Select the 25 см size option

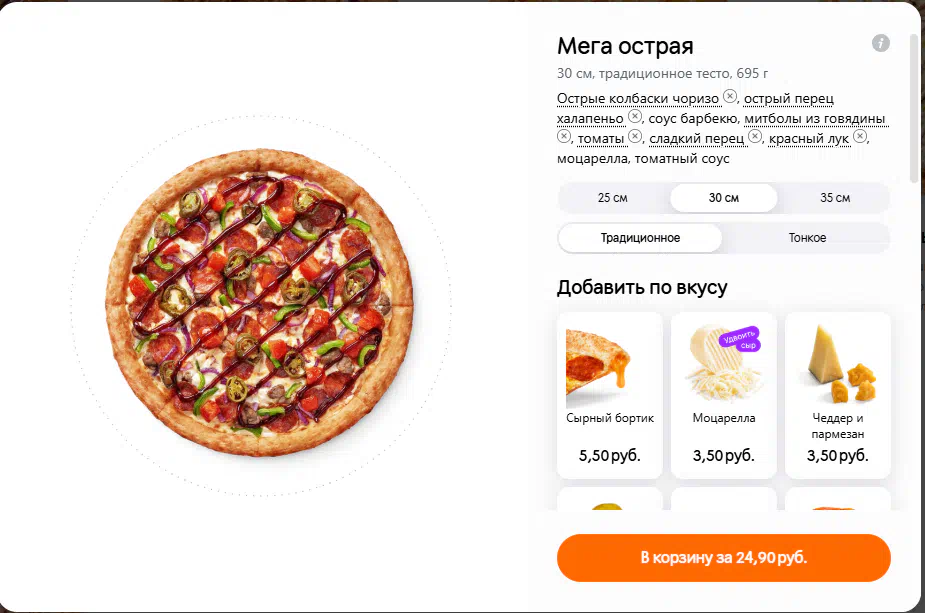click(612, 198)
